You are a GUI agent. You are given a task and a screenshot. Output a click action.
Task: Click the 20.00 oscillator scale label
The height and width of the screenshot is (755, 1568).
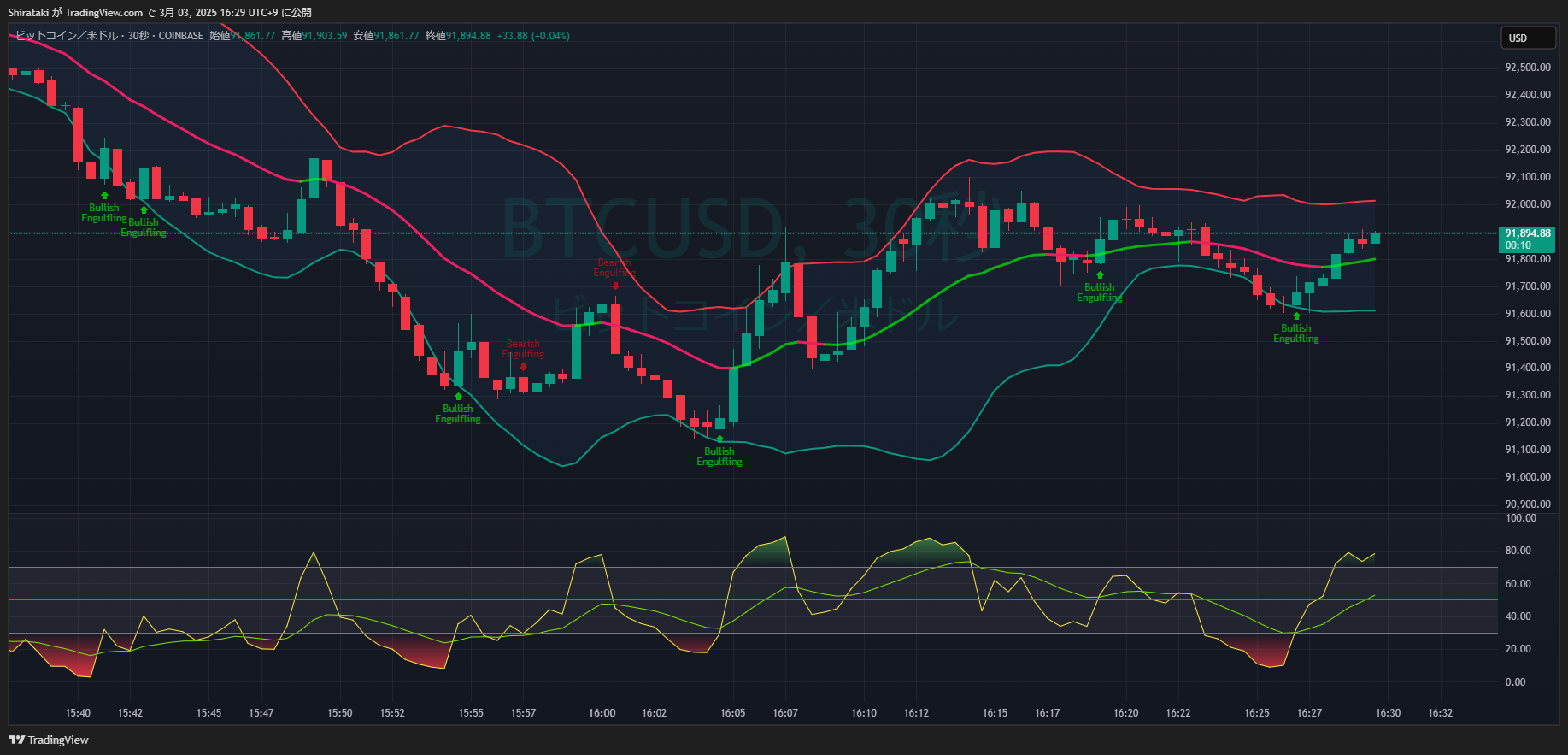(x=1518, y=649)
